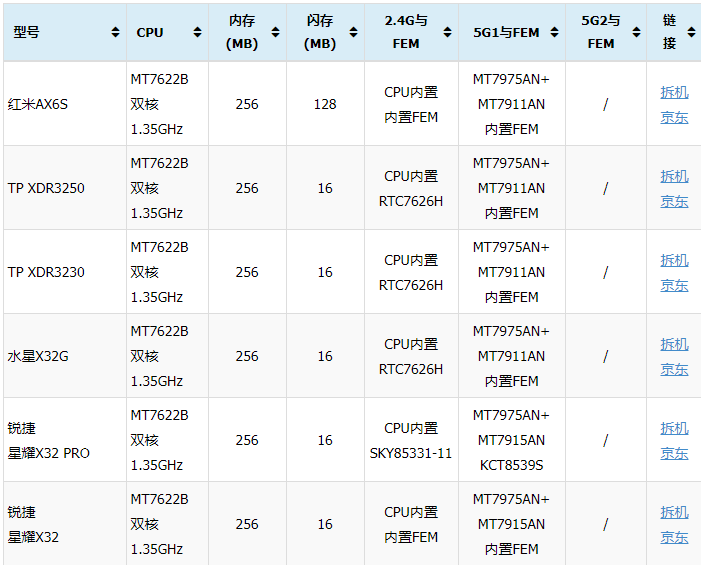Open 京东 link for TP XDR3250

click(x=674, y=201)
